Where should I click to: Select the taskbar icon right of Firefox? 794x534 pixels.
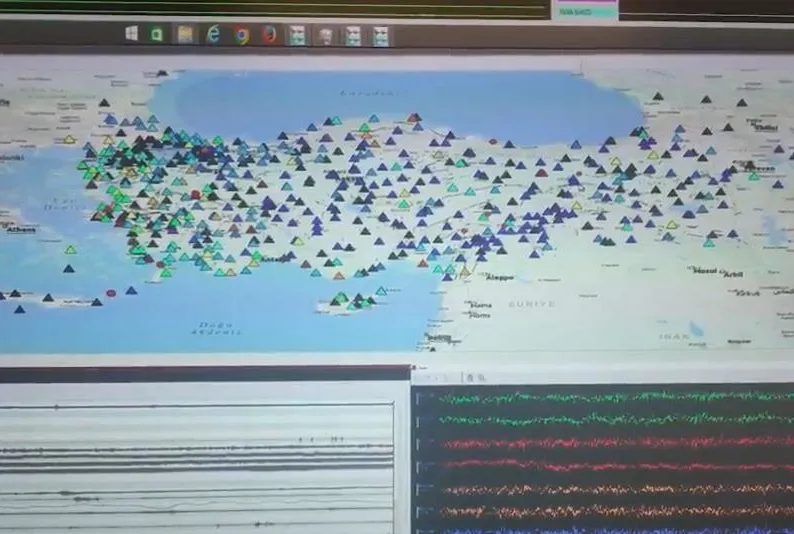pyautogui.click(x=297, y=36)
